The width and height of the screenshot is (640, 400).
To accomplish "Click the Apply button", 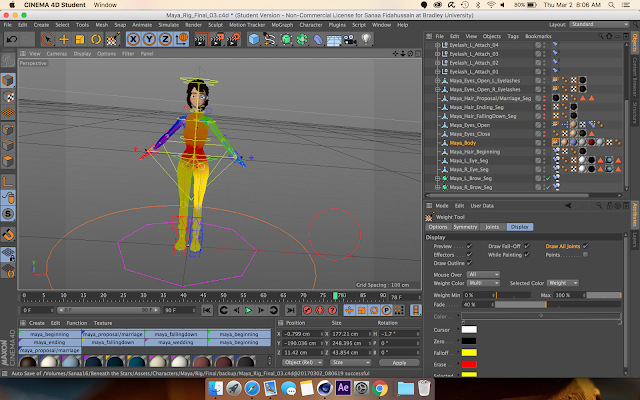I will [400, 362].
